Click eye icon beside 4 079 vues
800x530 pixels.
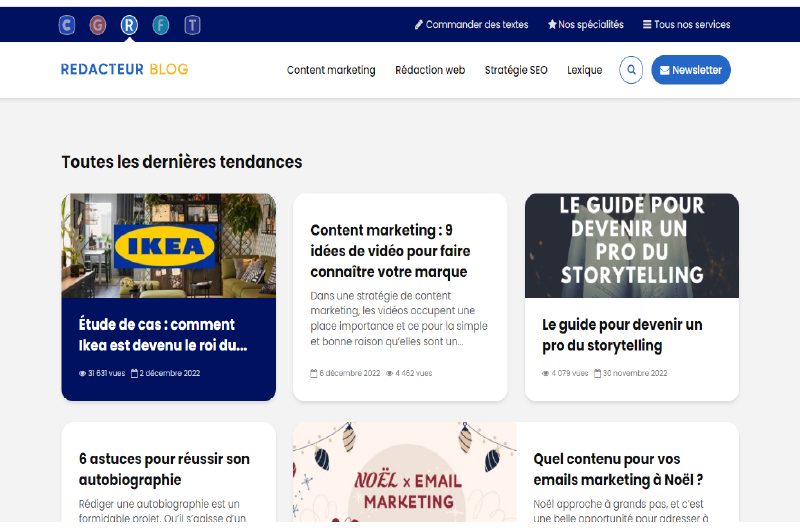click(x=545, y=373)
